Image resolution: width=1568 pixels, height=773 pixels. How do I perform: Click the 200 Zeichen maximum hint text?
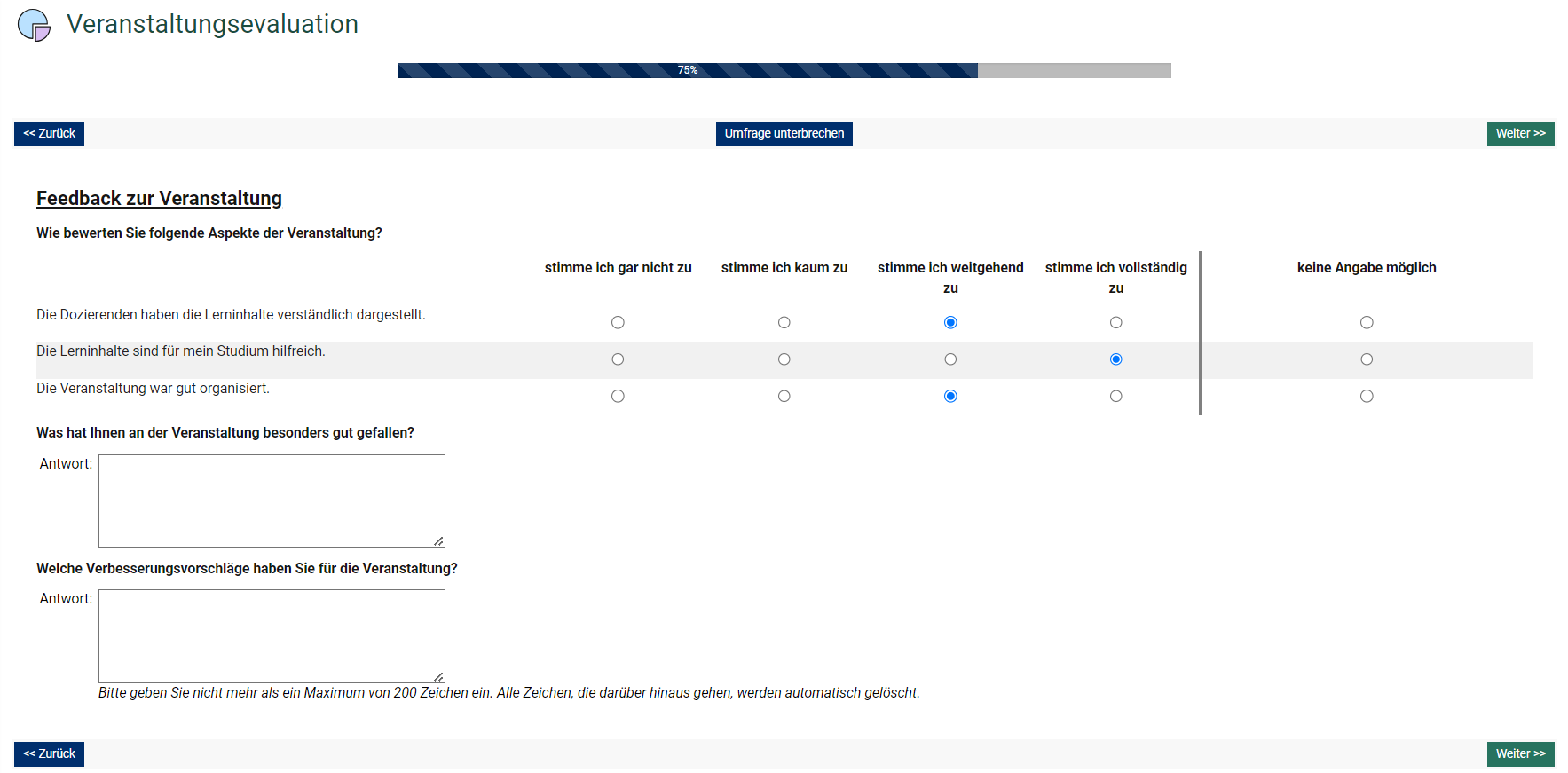[x=508, y=693]
